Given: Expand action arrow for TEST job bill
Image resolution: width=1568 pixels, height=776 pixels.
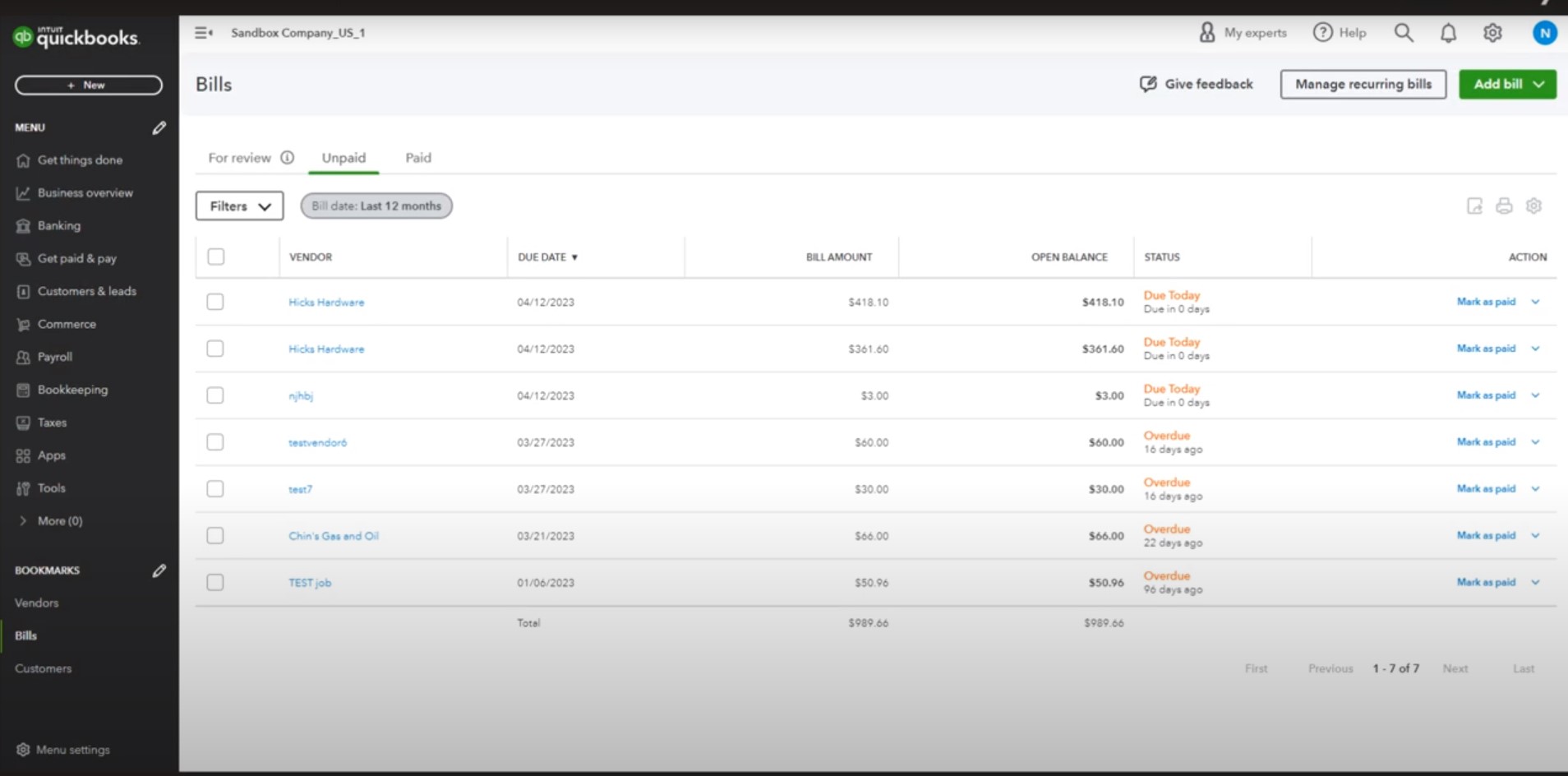Looking at the screenshot, I should click(1535, 583).
